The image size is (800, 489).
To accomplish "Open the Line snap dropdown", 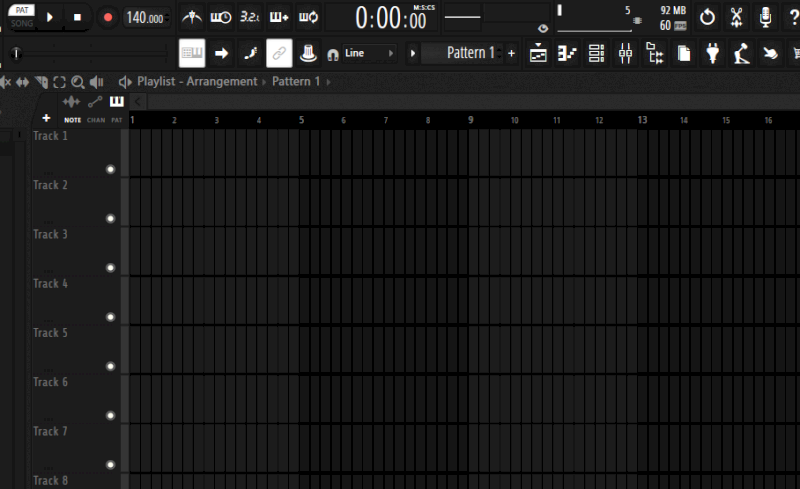I will tap(368, 53).
